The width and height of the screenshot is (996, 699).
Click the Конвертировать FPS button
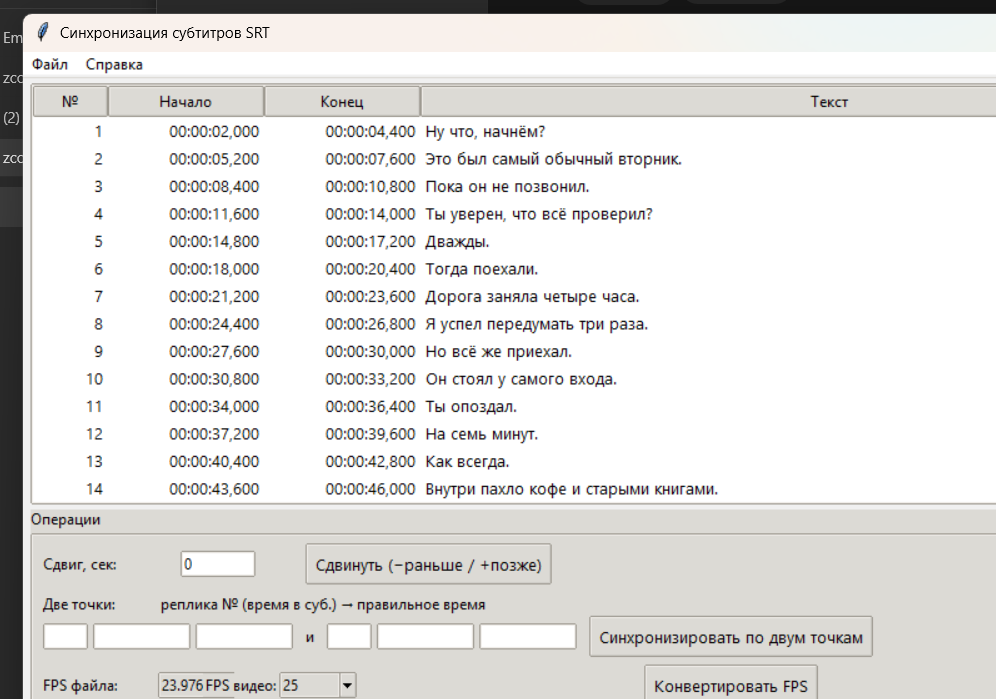tap(730, 685)
